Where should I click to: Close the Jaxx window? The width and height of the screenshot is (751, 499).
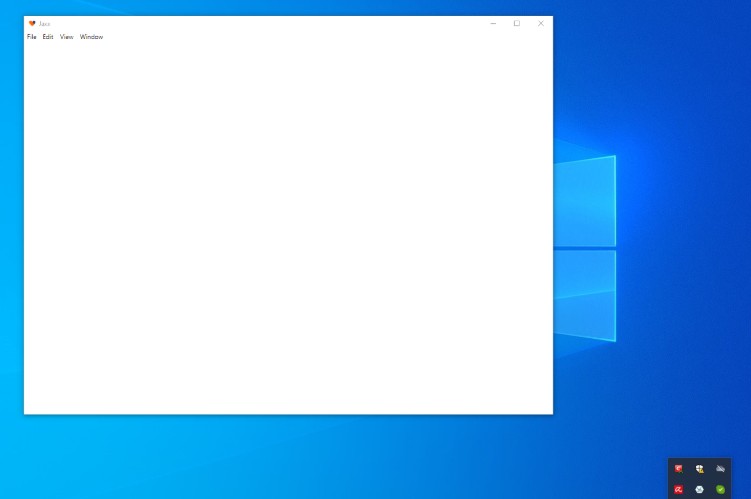tap(541, 23)
